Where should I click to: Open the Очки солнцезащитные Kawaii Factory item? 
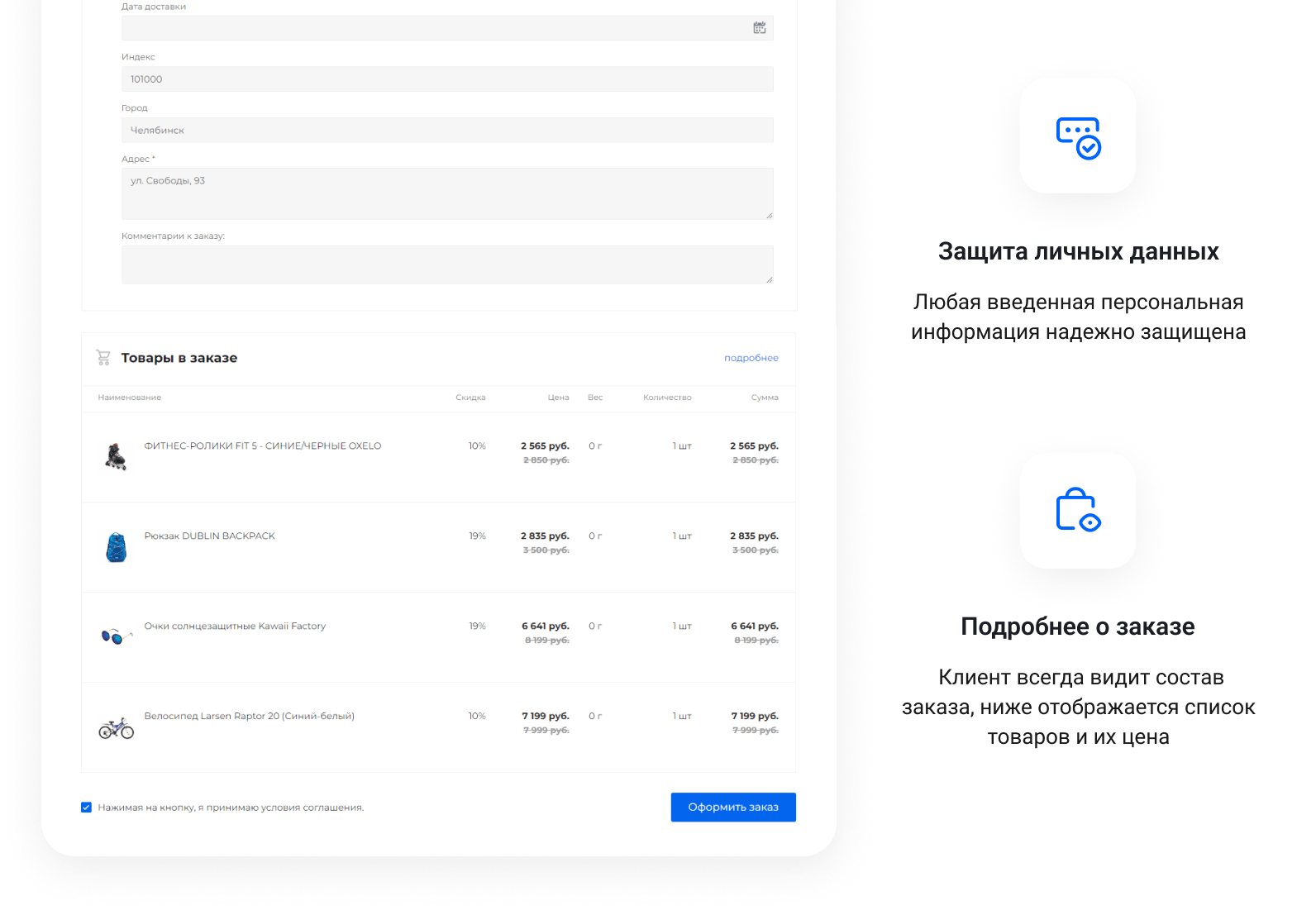tap(235, 627)
